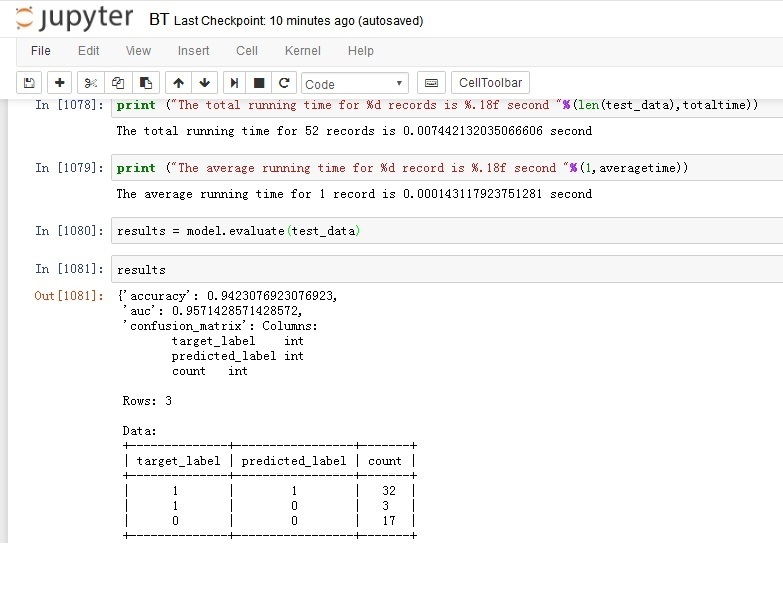
Task: Interrupt kernel with the stop icon
Action: point(259,83)
